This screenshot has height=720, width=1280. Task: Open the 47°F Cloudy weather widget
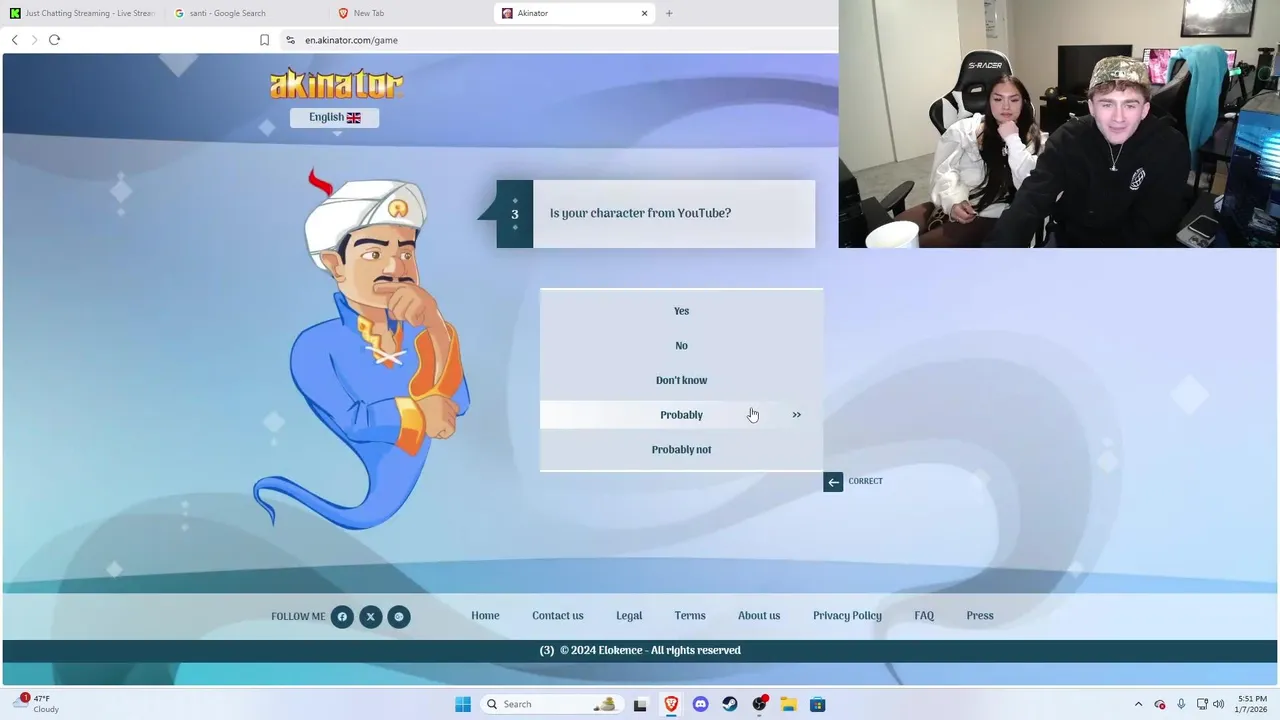click(37, 704)
